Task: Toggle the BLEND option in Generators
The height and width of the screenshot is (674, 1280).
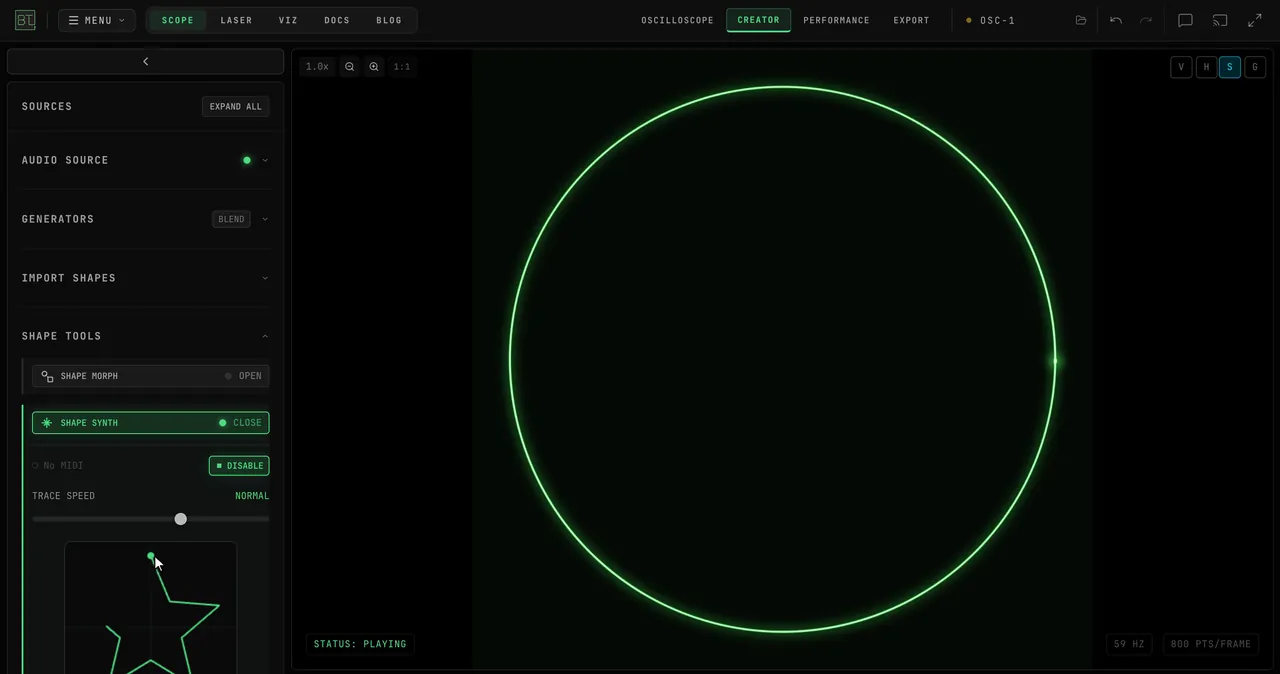Action: pos(231,219)
